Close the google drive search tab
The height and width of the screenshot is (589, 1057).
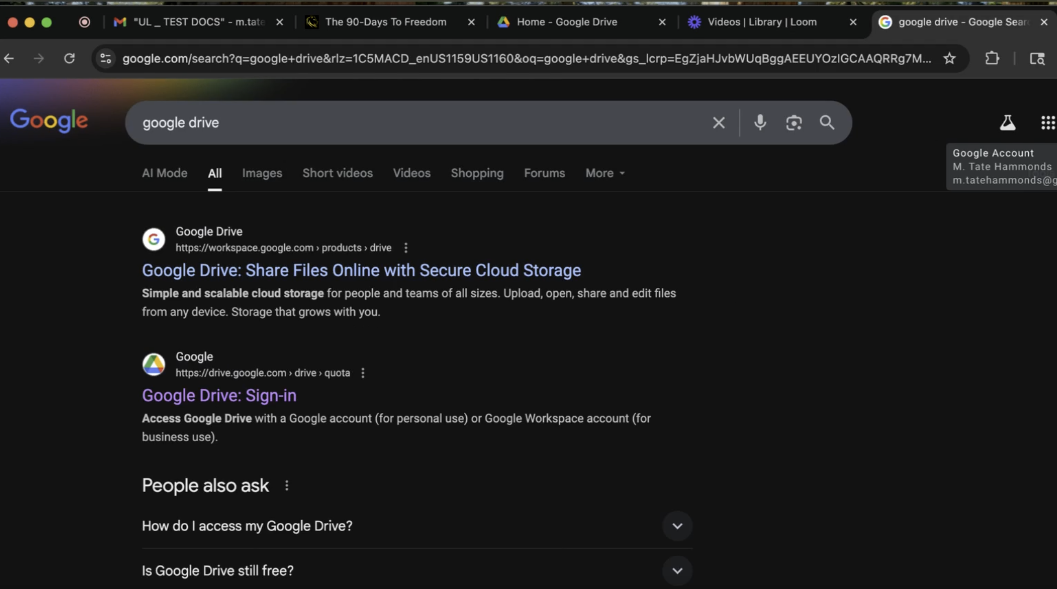(1044, 22)
